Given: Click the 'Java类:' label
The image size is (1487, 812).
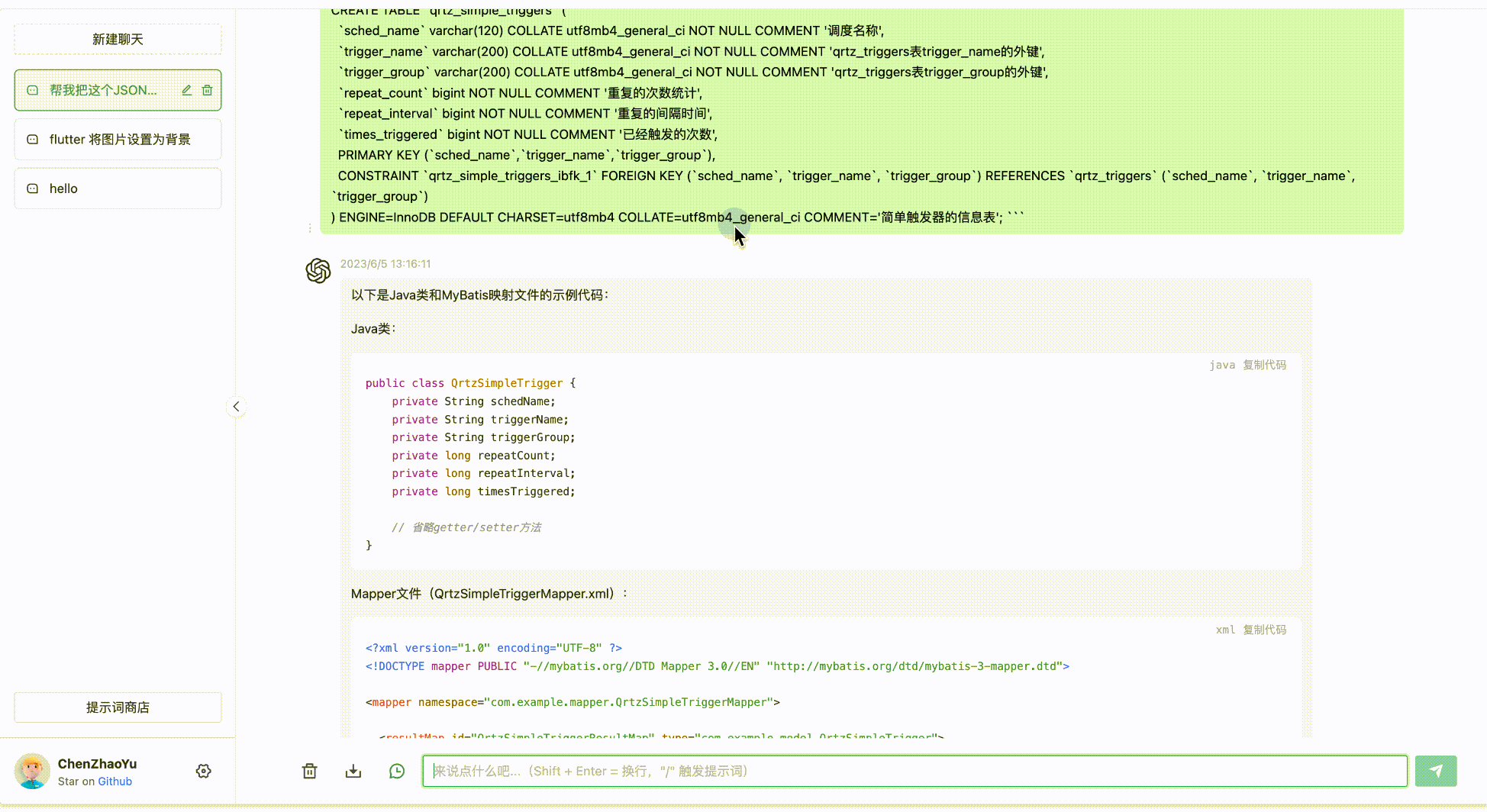Looking at the screenshot, I should pyautogui.click(x=373, y=329).
